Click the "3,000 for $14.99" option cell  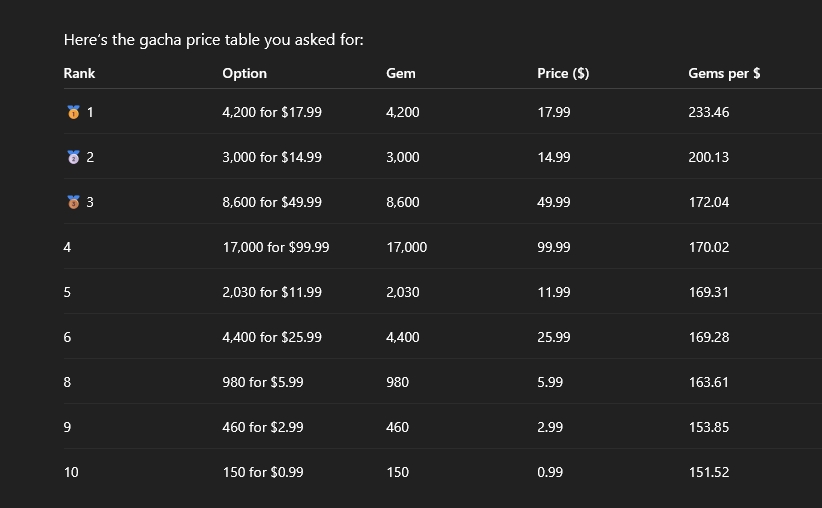pos(272,157)
